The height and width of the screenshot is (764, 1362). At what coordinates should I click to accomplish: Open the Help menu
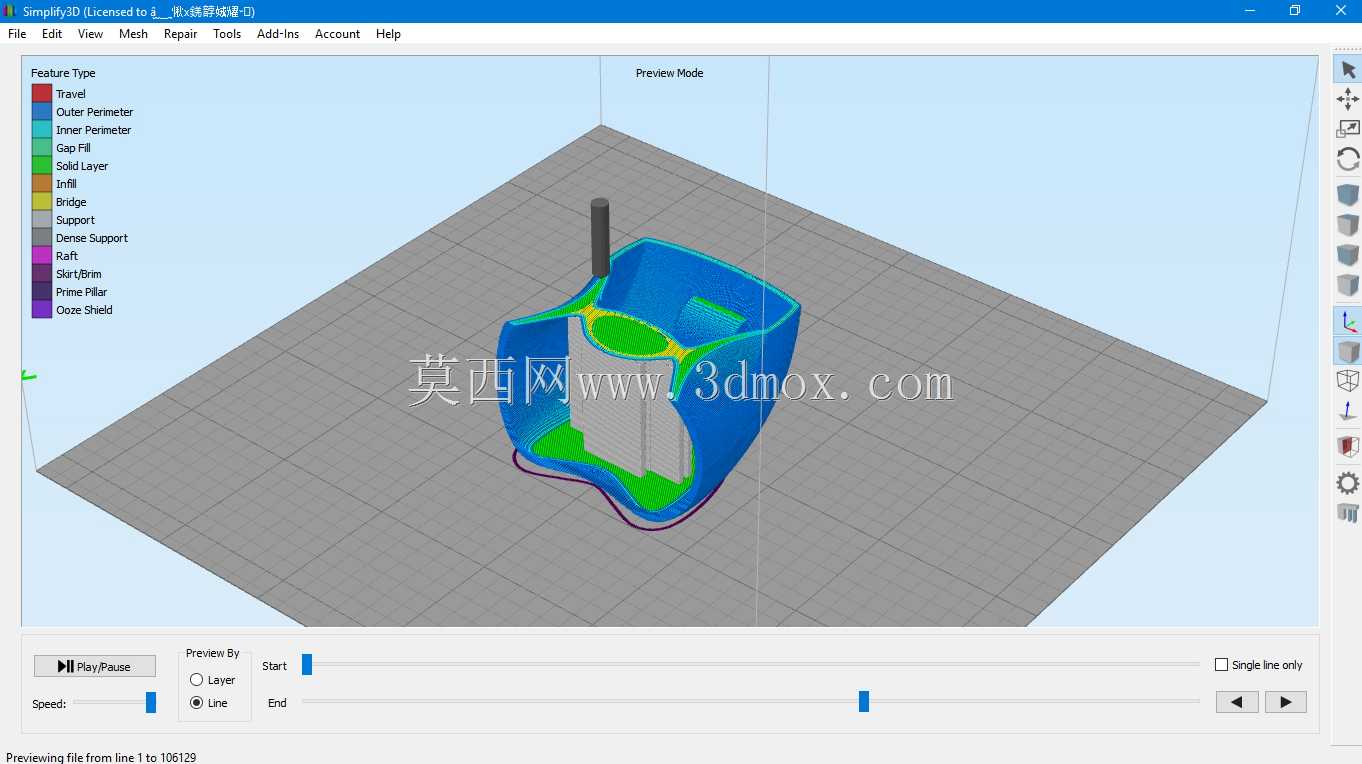coord(388,33)
